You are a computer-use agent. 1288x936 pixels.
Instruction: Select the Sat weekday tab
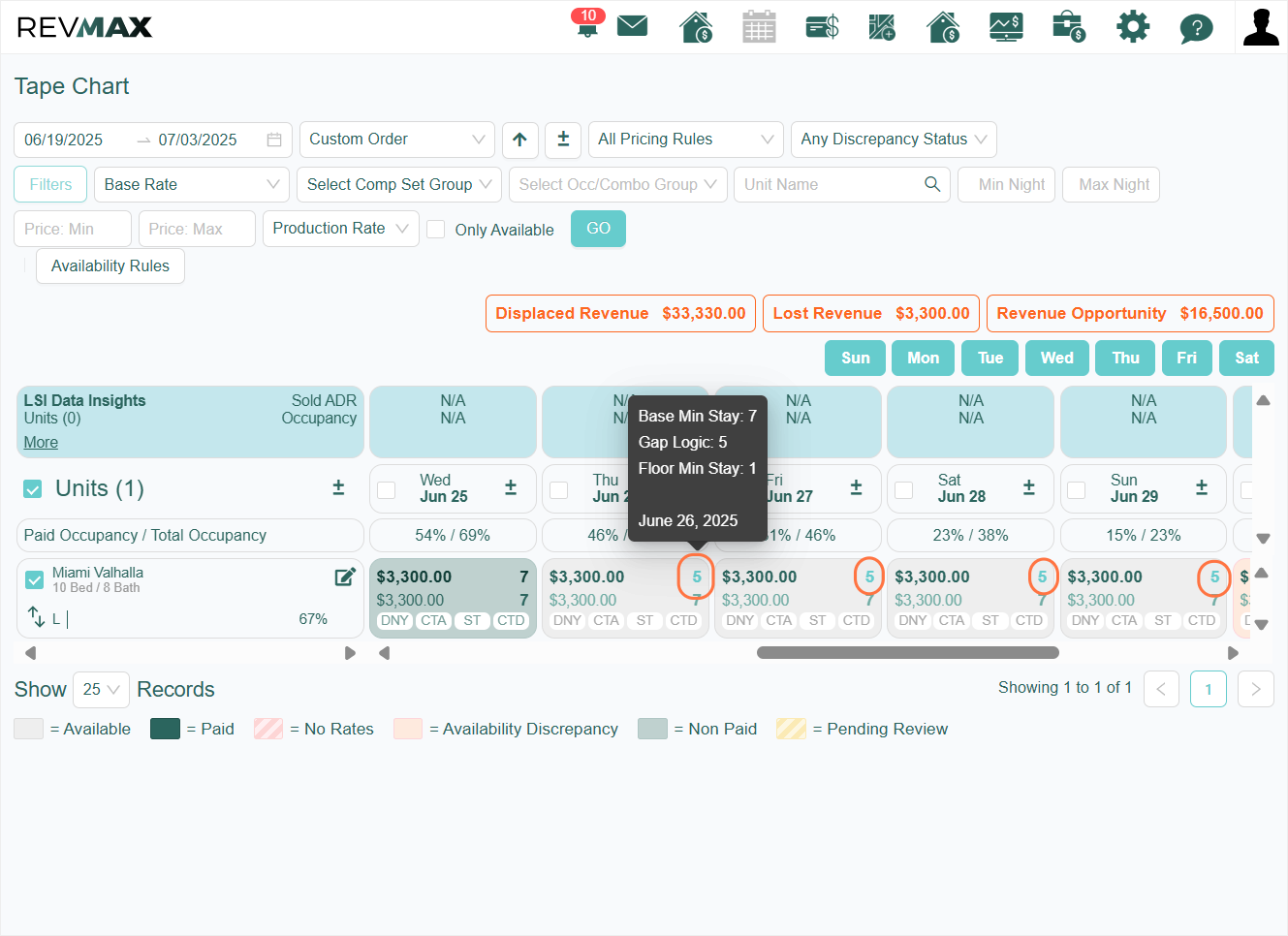[1246, 358]
